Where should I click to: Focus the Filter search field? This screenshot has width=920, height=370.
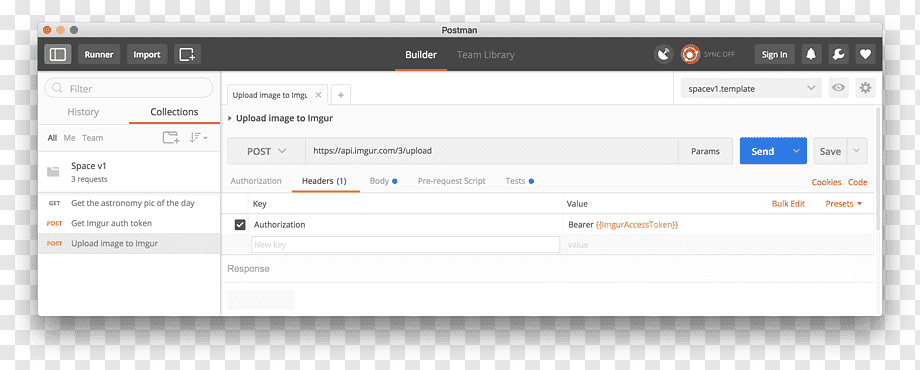click(128, 89)
